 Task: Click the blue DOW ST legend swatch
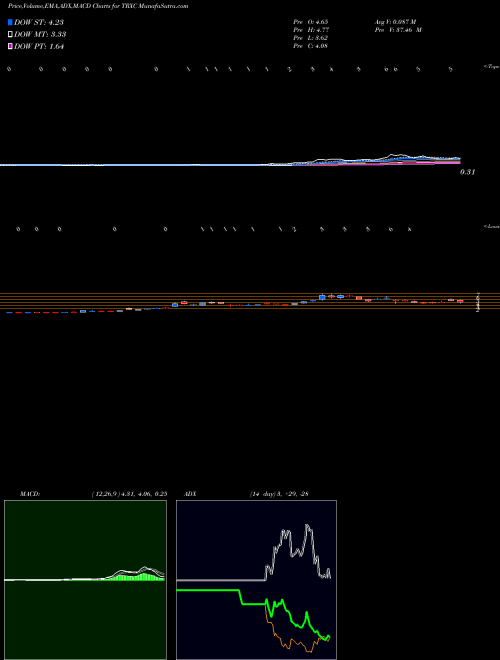pyautogui.click(x=10, y=22)
